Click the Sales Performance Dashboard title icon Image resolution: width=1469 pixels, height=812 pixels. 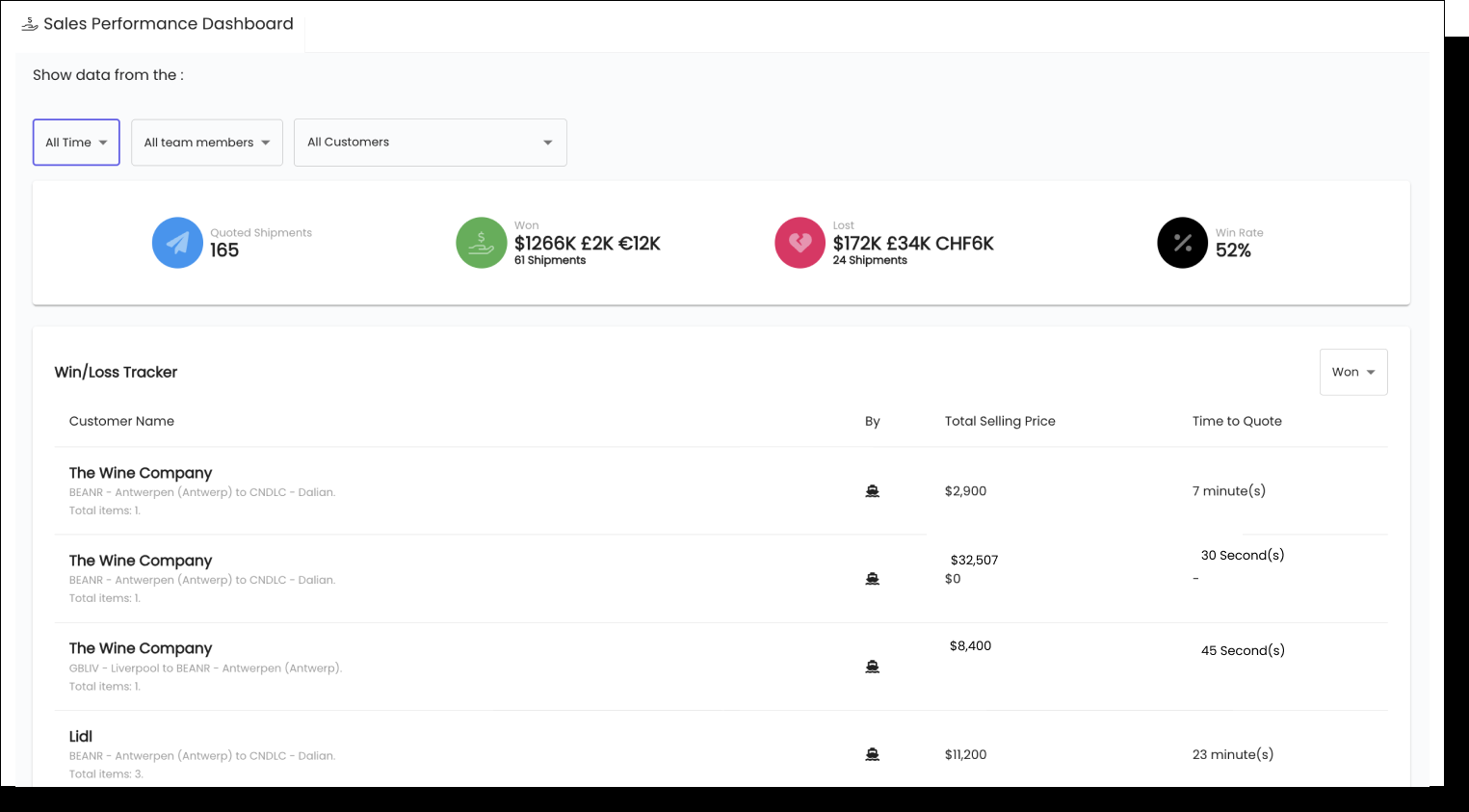click(30, 24)
